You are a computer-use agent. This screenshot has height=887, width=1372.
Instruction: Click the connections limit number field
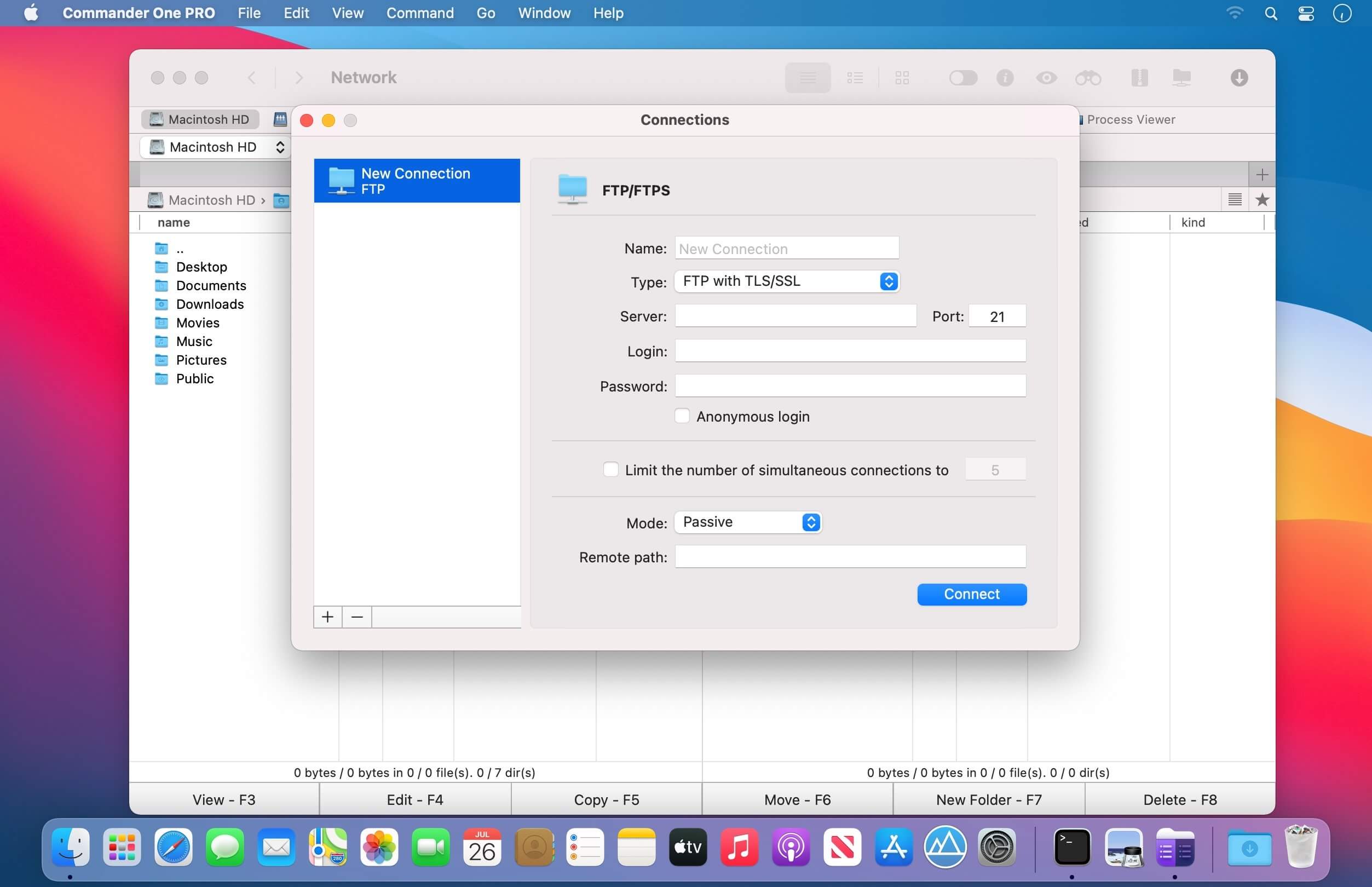pos(995,469)
